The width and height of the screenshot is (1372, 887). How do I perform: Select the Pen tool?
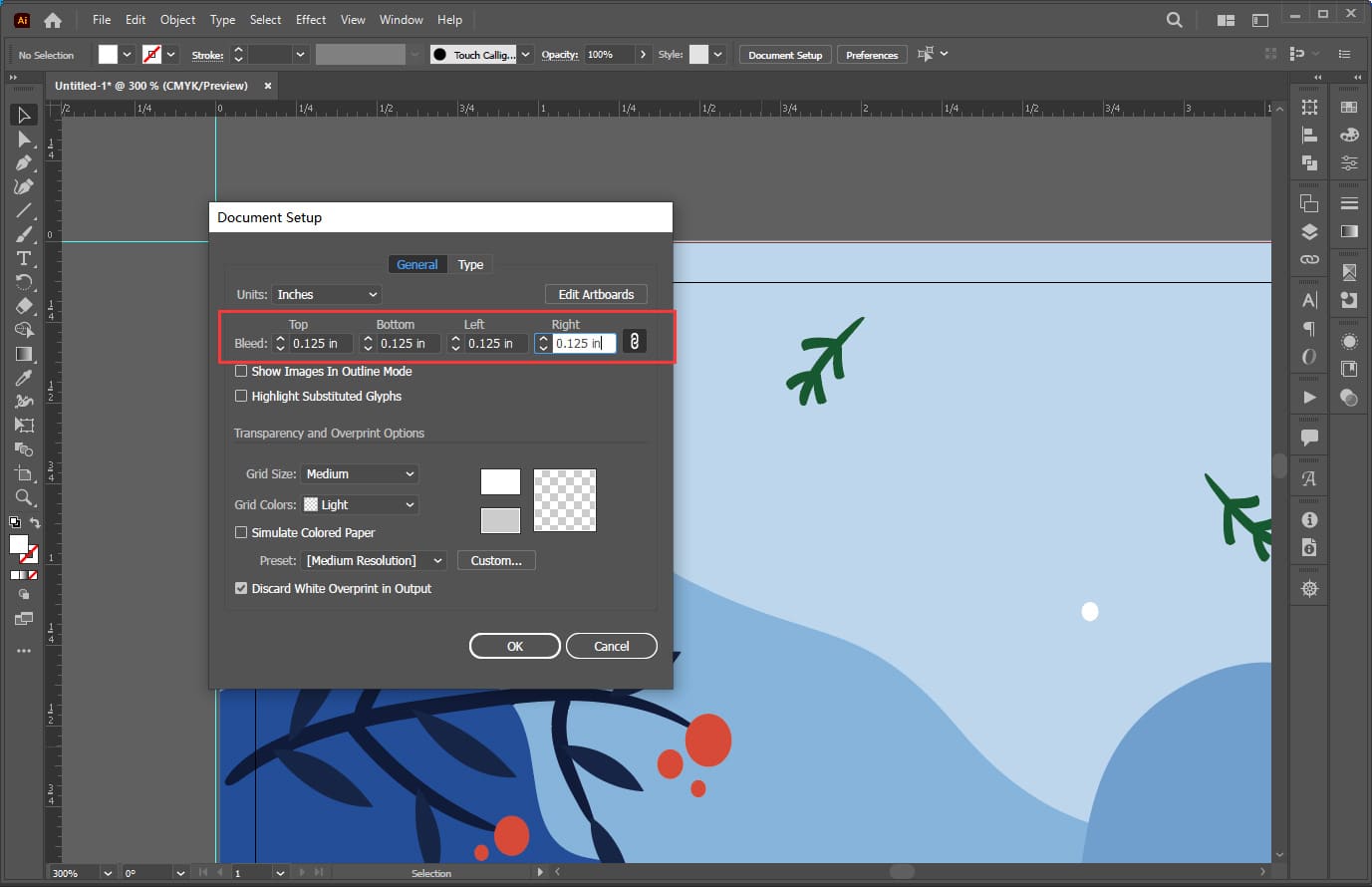24,162
